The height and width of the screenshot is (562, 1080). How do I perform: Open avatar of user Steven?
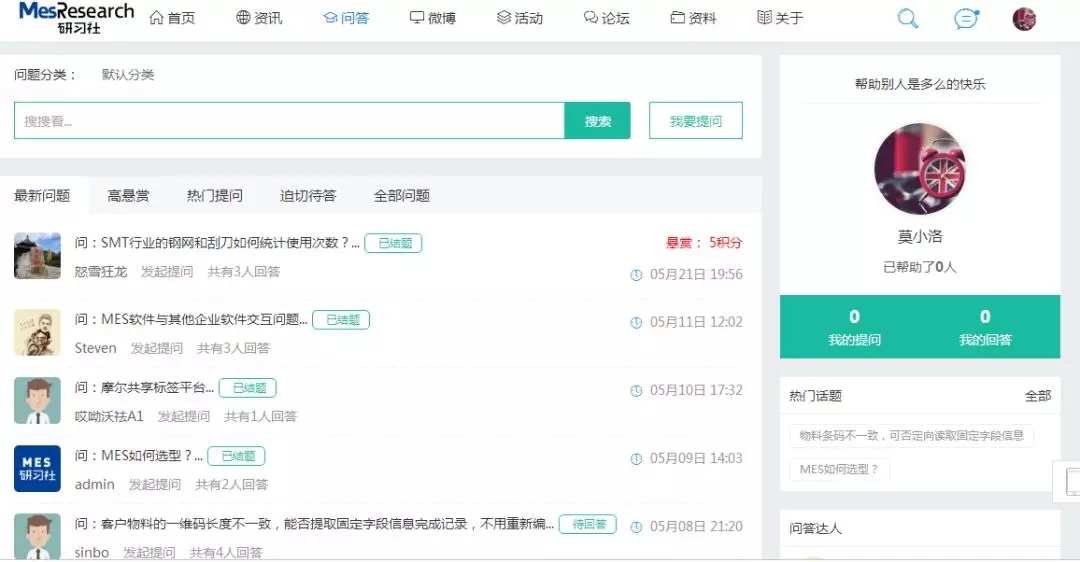[x=37, y=332]
